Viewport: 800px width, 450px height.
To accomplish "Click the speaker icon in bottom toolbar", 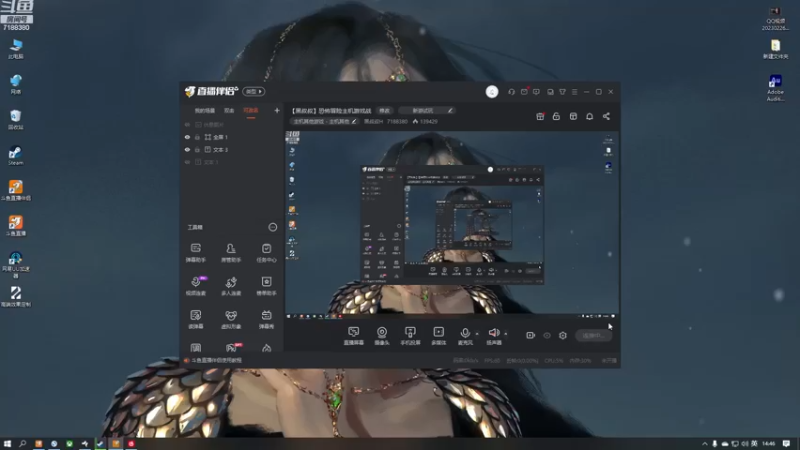I will point(493,333).
